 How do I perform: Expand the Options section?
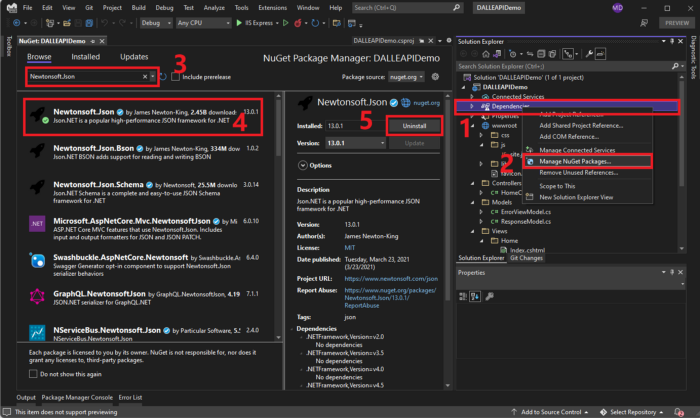pos(303,165)
